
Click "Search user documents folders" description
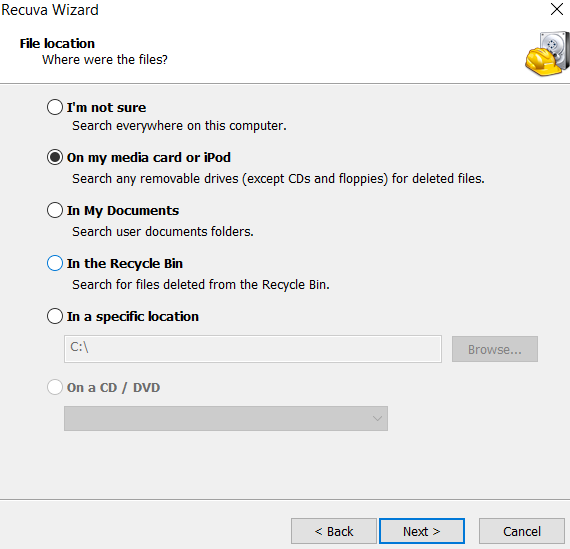click(x=162, y=232)
